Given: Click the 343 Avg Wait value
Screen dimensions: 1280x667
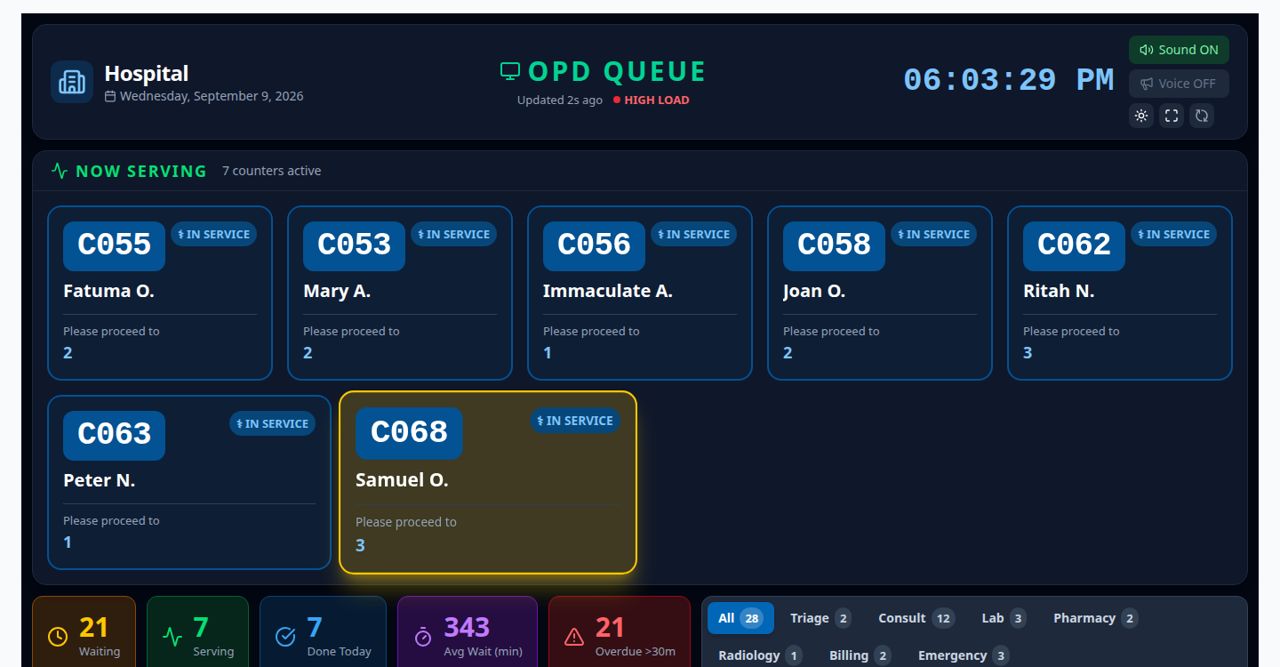Looking at the screenshot, I should [x=467, y=628].
